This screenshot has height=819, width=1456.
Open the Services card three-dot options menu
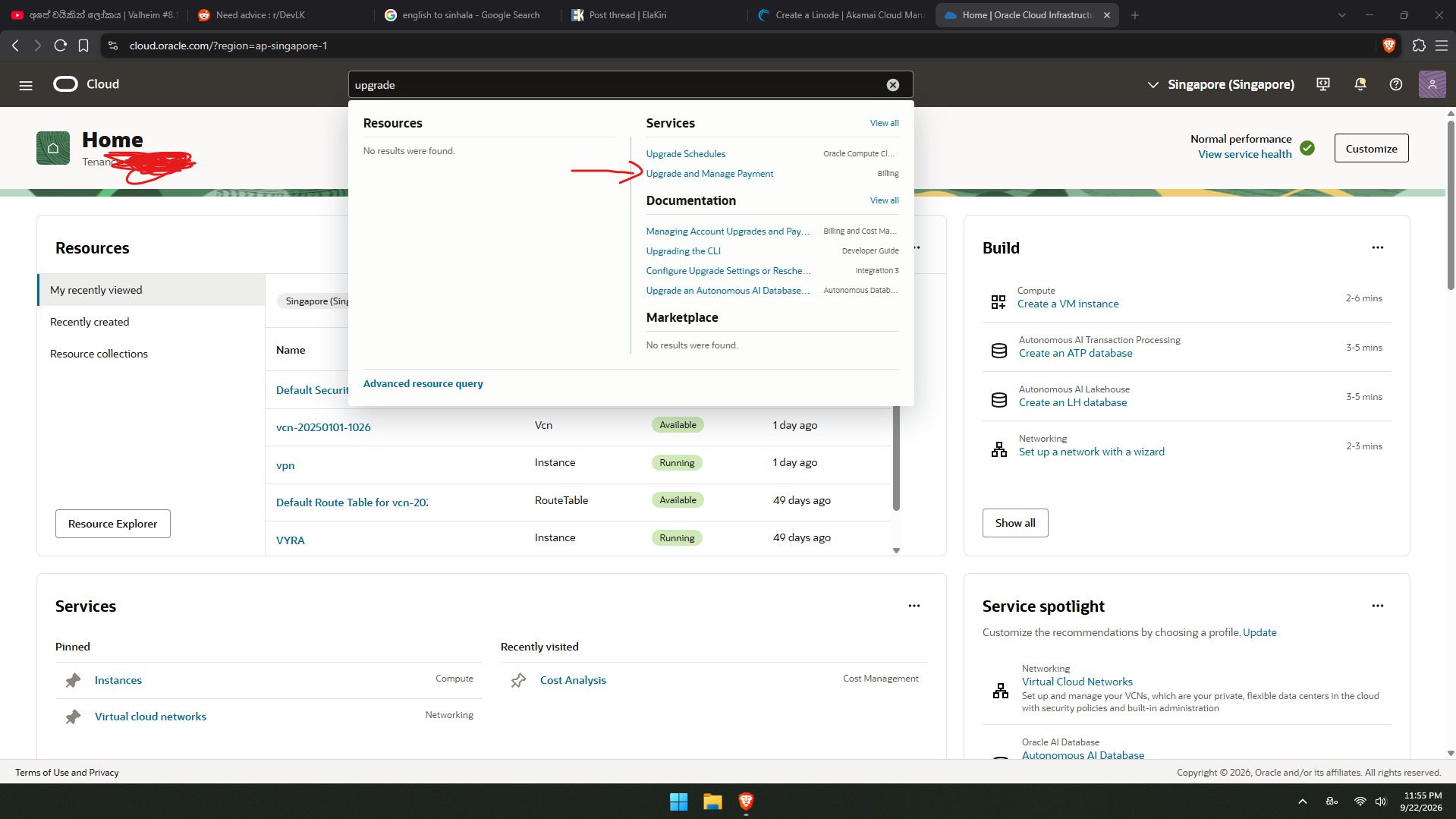click(914, 606)
